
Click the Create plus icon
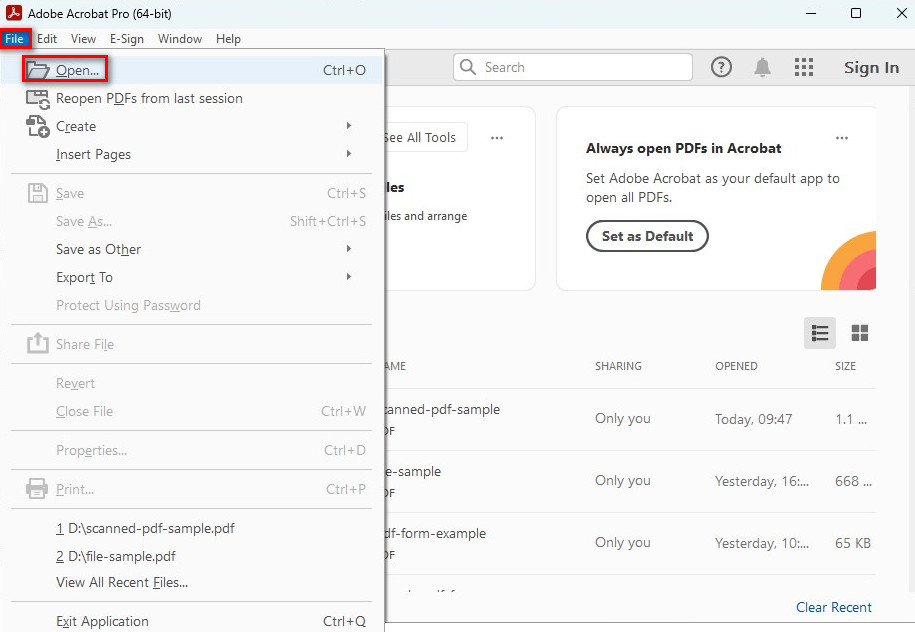click(36, 127)
